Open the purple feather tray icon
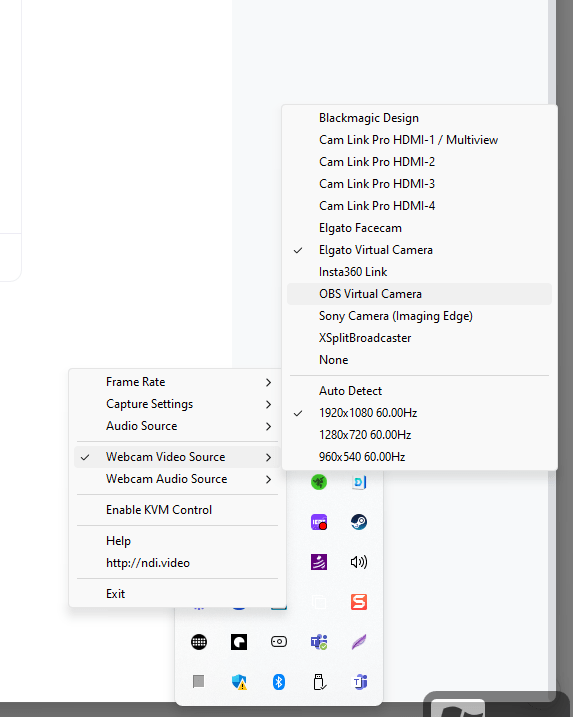 coord(359,642)
